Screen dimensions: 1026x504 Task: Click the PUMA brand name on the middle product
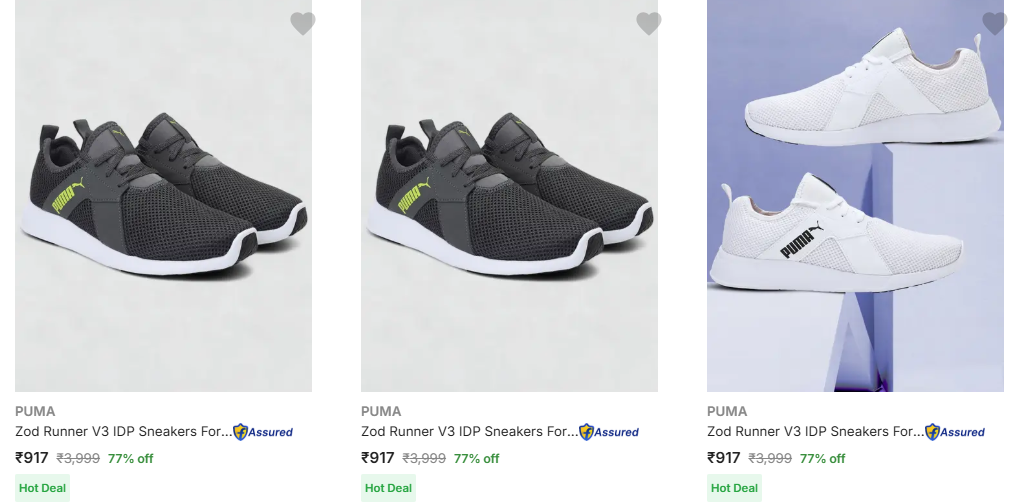(x=381, y=411)
